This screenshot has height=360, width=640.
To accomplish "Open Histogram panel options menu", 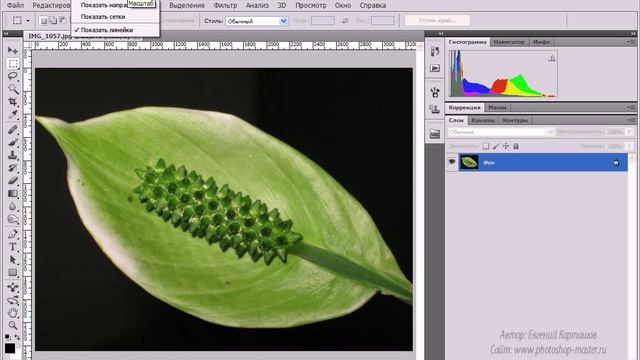I will pos(631,42).
